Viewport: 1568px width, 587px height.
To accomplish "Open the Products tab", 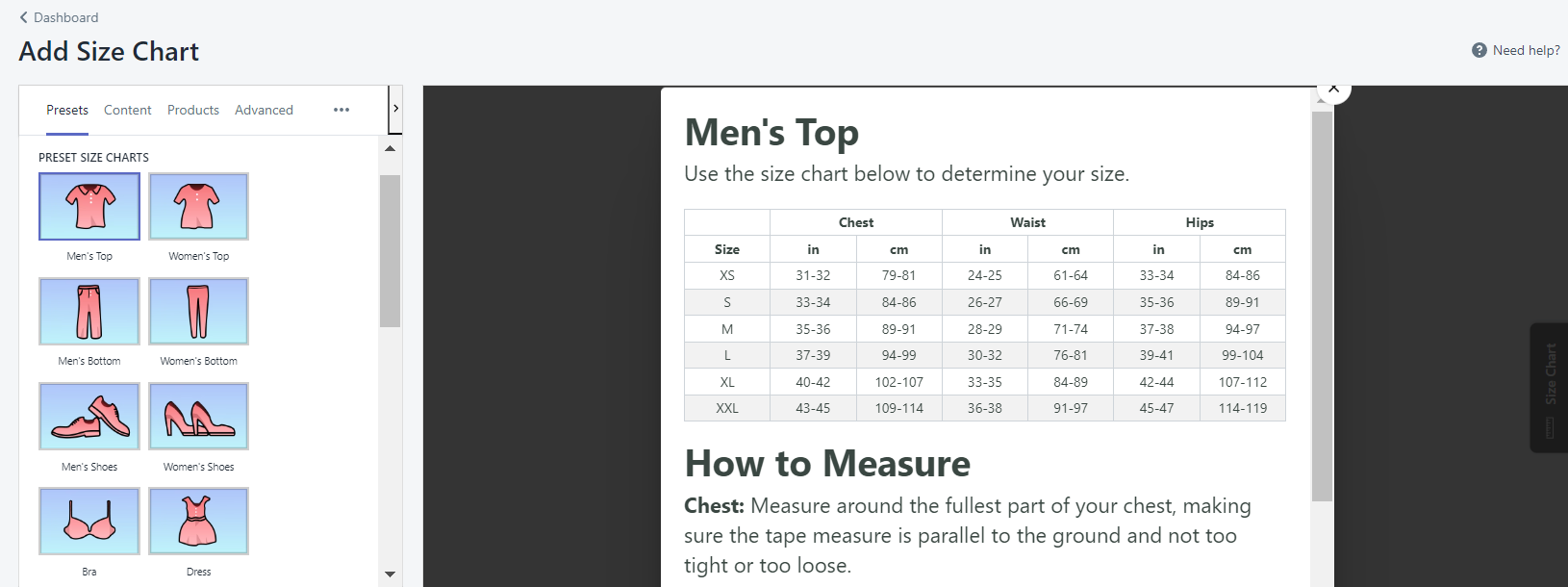I will [x=193, y=110].
